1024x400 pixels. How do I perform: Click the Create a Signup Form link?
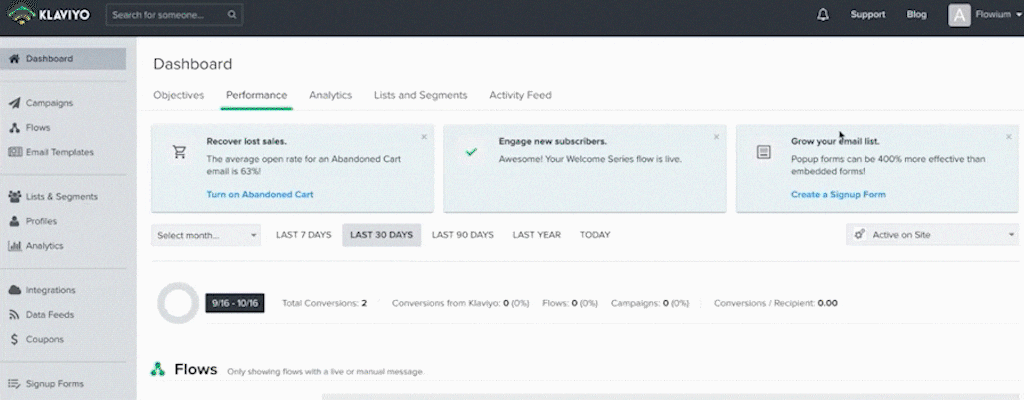839,195
